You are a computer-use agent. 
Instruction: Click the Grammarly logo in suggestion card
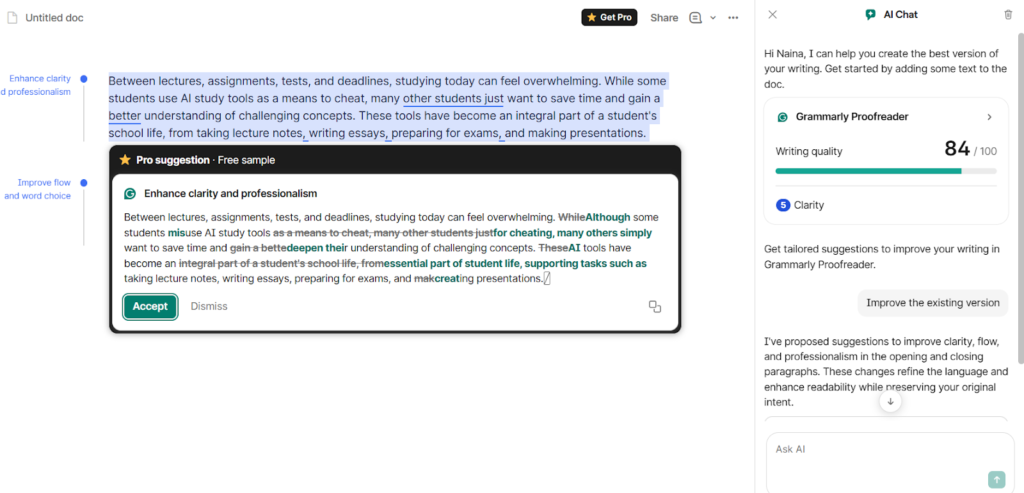(x=130, y=193)
